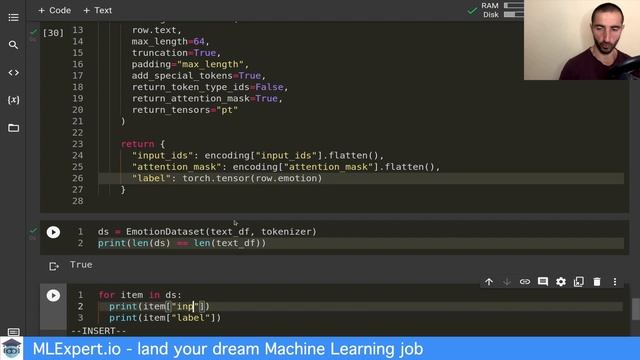Move the cell up with arrow icon
This screenshot has height=360, width=640.
[x=489, y=282]
